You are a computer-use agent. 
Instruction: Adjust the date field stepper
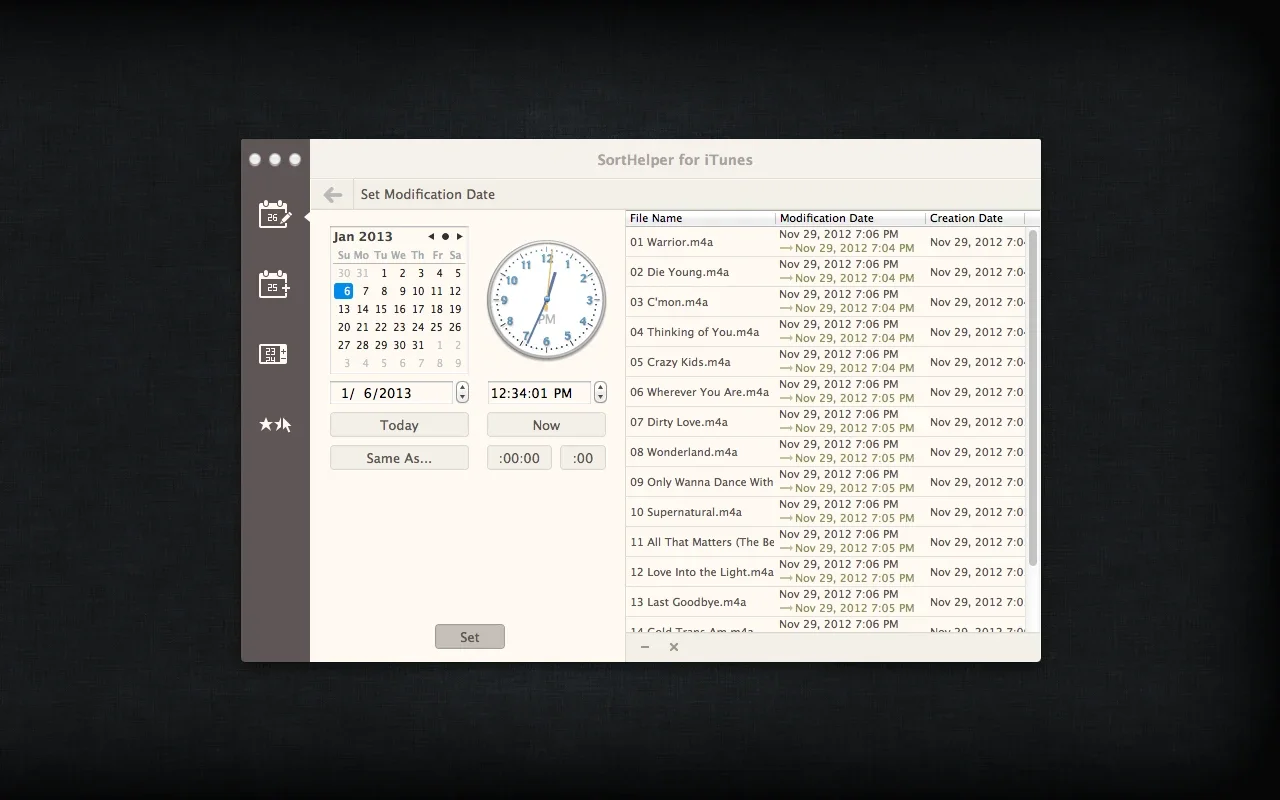click(x=462, y=392)
